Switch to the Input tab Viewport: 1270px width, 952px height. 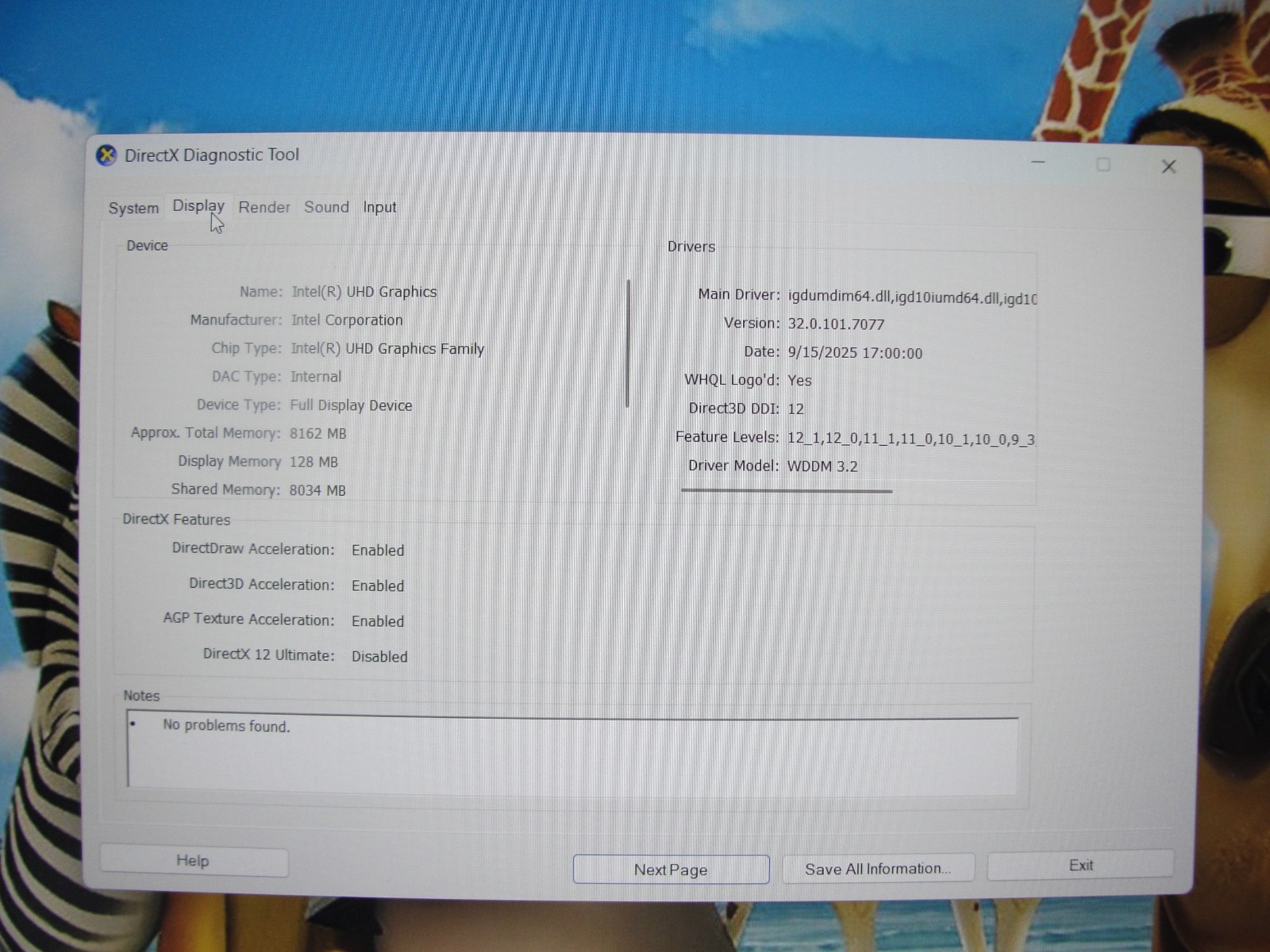[379, 207]
